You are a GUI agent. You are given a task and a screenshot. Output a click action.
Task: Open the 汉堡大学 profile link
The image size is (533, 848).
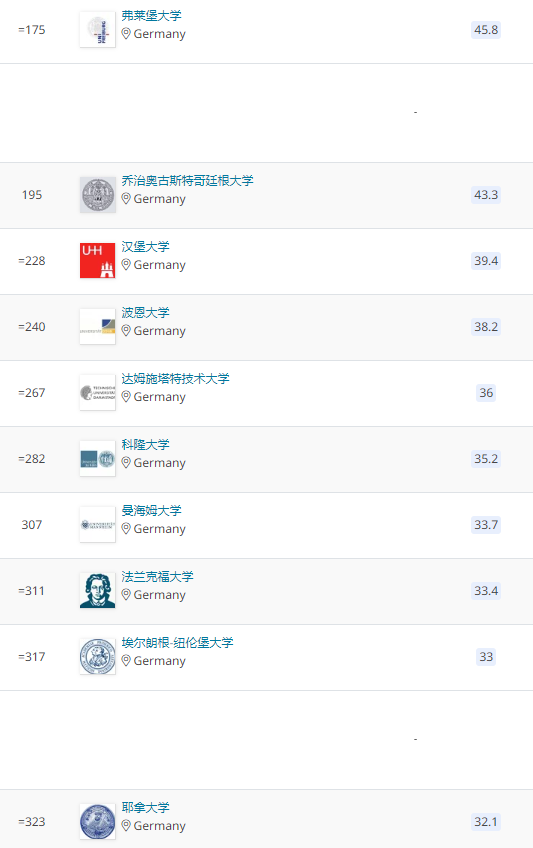[145, 247]
